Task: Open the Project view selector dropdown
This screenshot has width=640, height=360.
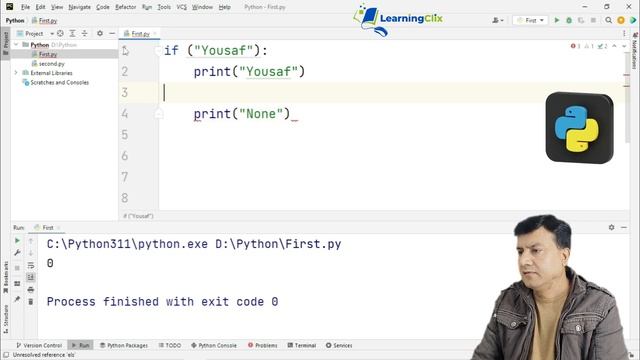Action: click(x=35, y=33)
